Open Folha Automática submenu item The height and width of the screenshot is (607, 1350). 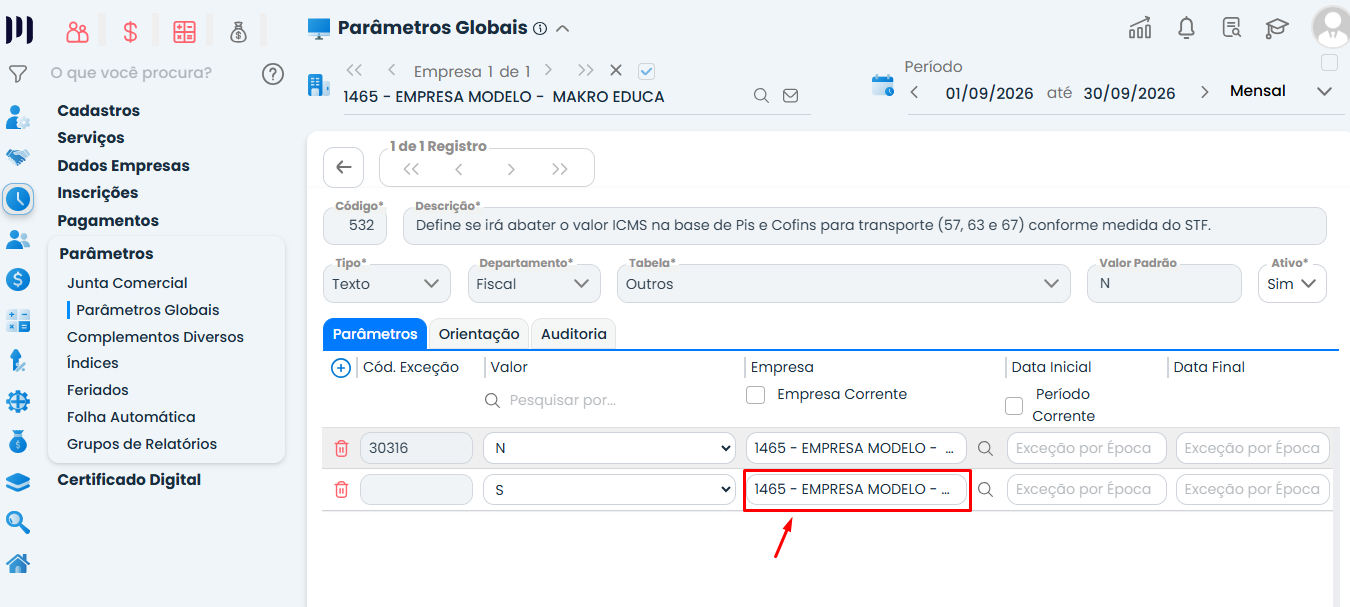(131, 417)
